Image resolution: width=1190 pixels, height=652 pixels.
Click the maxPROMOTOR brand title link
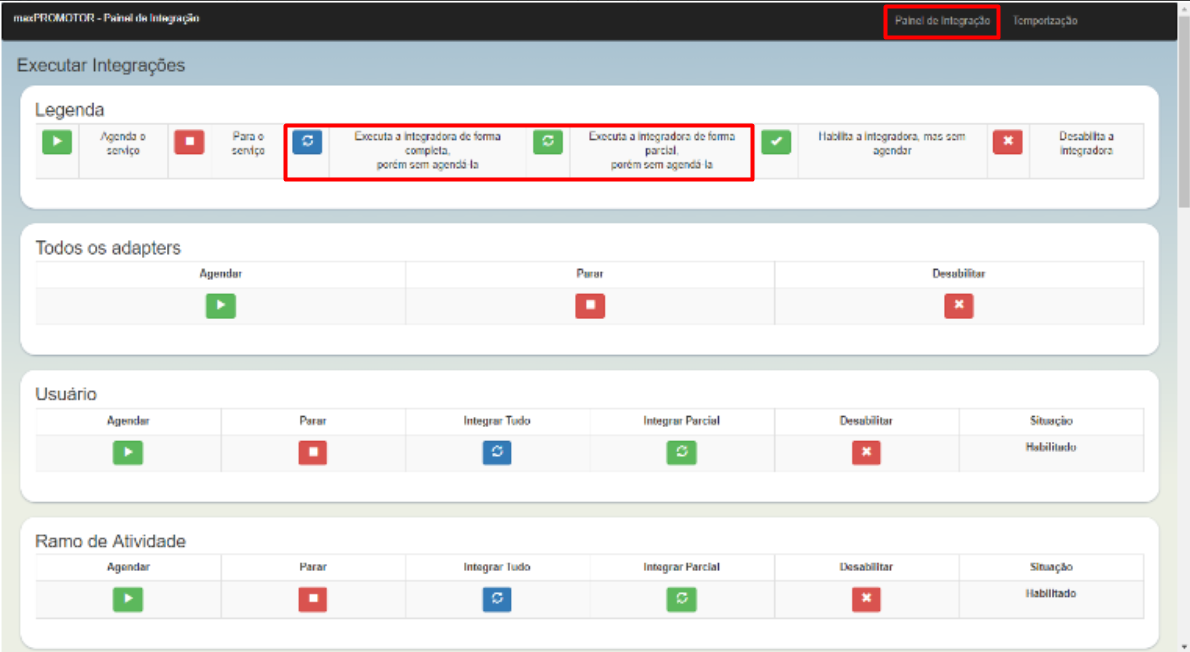click(106, 19)
